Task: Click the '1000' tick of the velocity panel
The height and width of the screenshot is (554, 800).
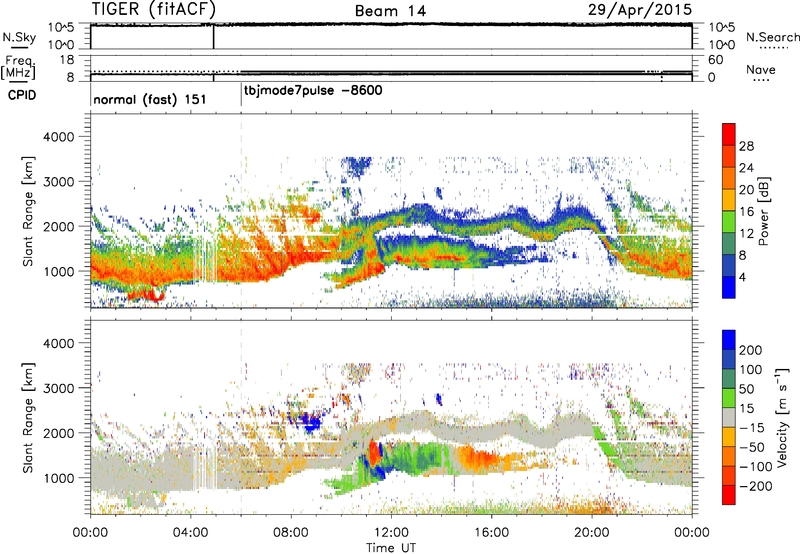Action: pos(58,479)
